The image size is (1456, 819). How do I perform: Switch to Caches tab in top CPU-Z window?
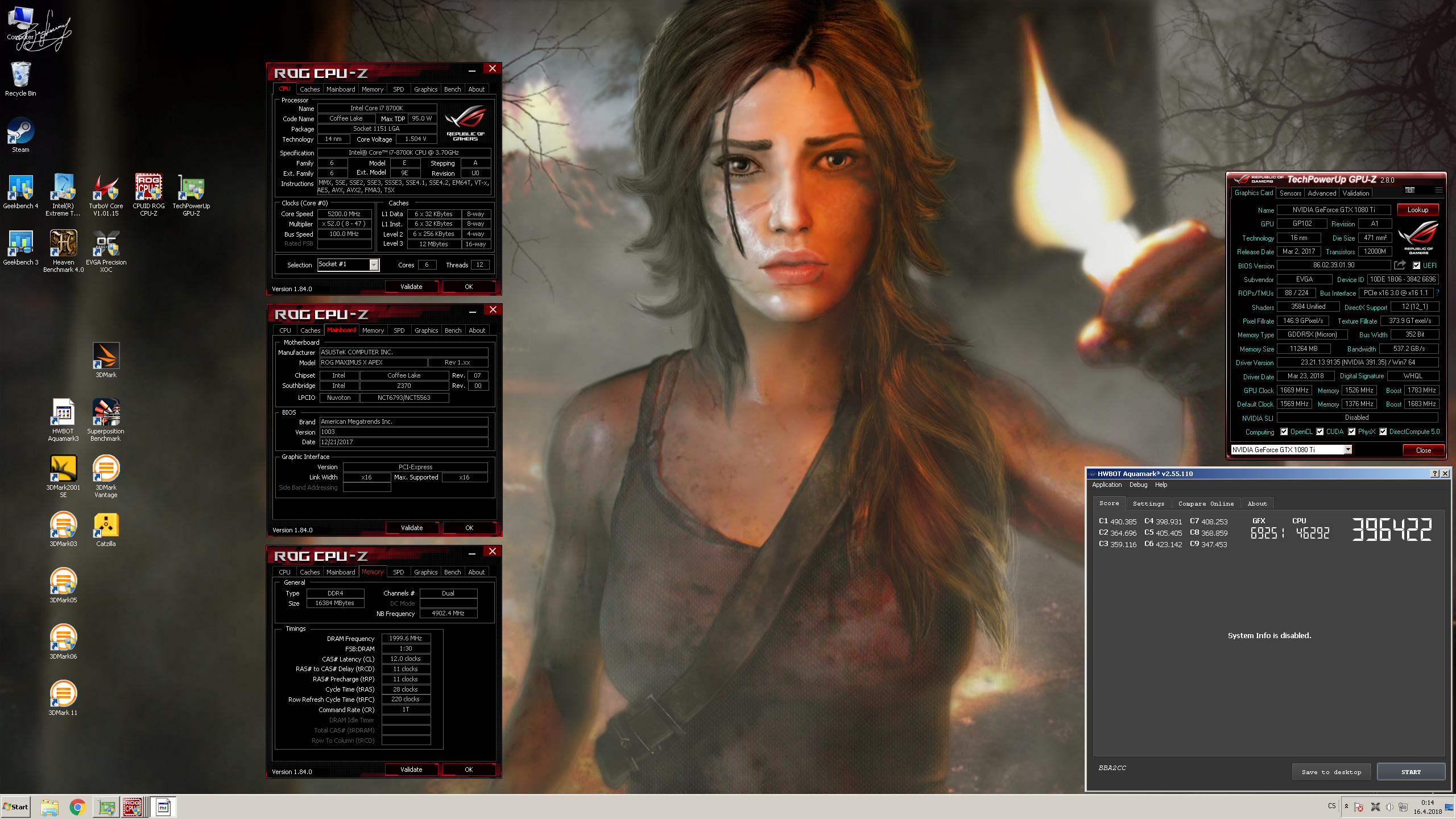[x=309, y=89]
